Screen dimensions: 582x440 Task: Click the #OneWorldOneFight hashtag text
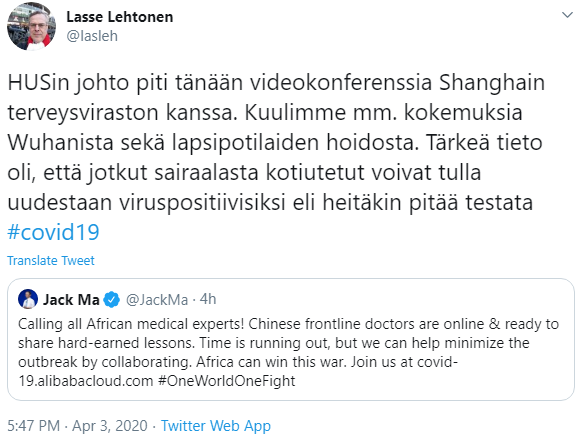227,381
